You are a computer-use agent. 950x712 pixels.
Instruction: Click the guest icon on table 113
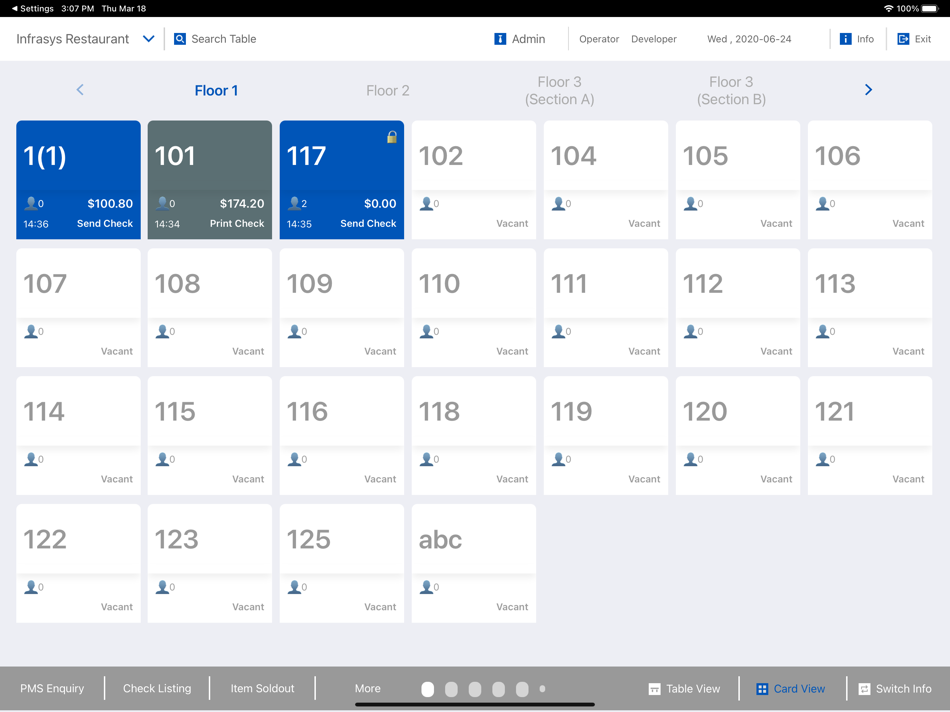pos(822,331)
